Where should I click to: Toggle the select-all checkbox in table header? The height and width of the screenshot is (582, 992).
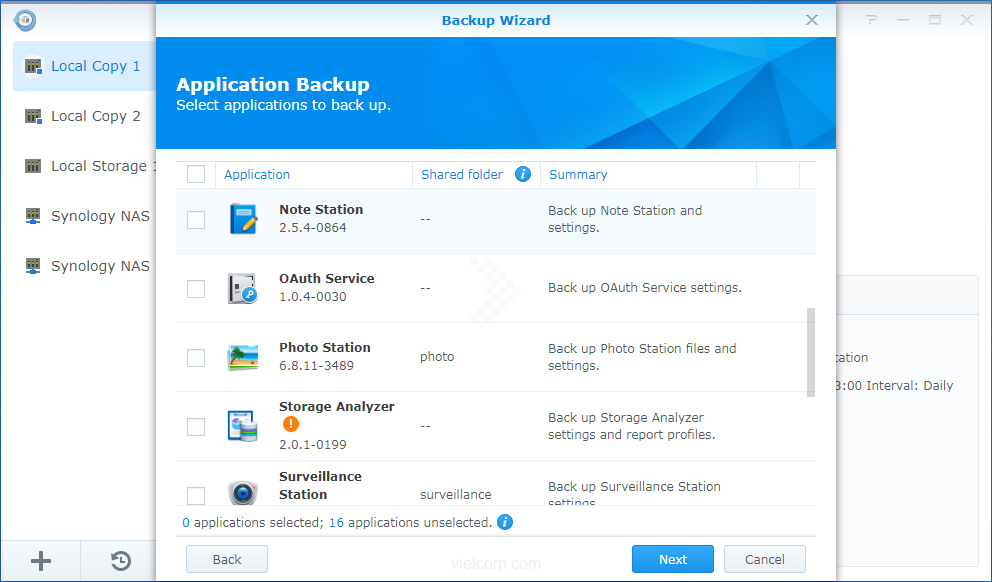196,174
